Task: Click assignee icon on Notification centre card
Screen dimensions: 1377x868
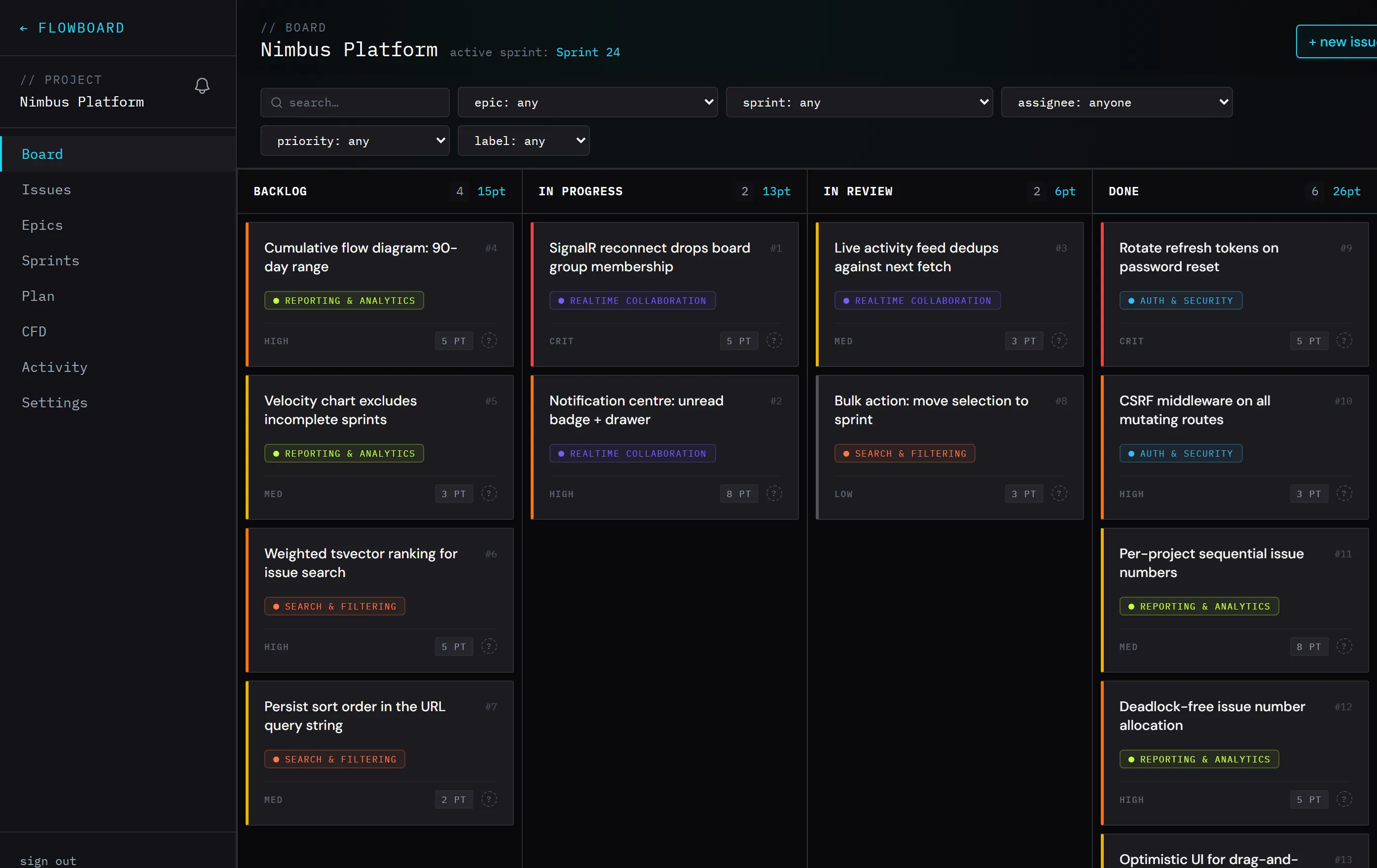Action: (x=774, y=494)
